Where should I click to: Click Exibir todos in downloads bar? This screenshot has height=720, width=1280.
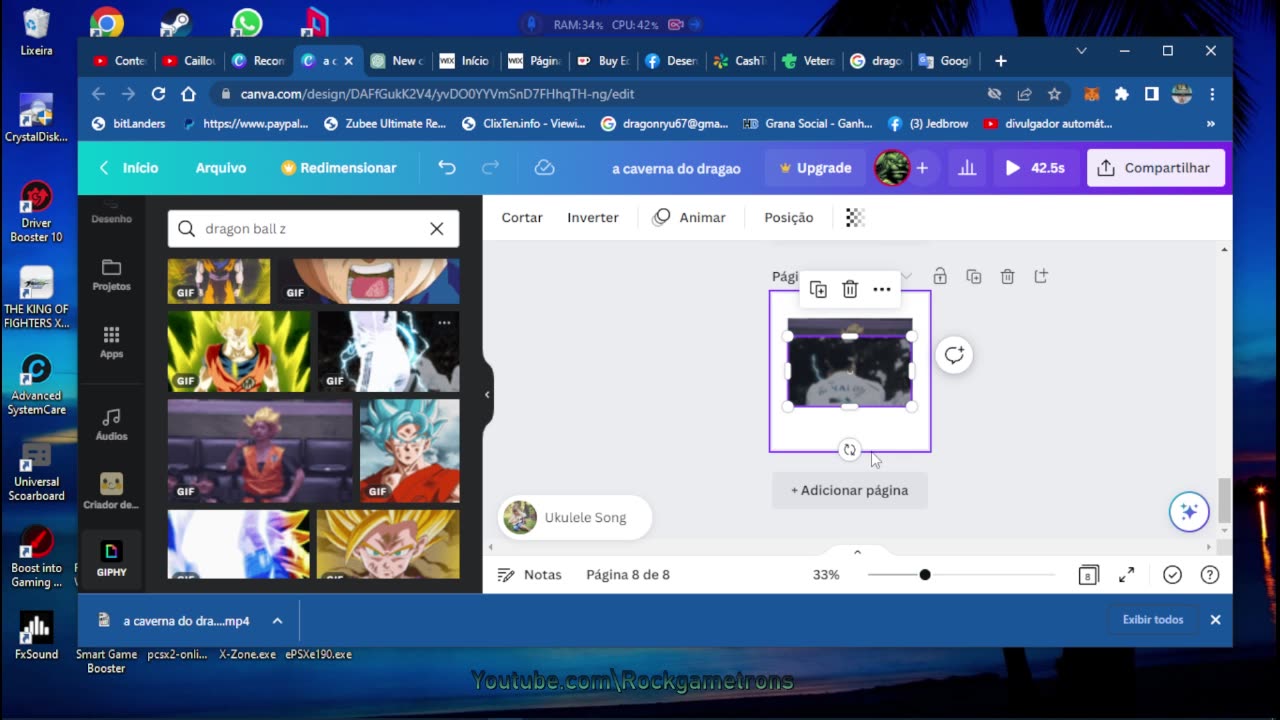[x=1153, y=620]
